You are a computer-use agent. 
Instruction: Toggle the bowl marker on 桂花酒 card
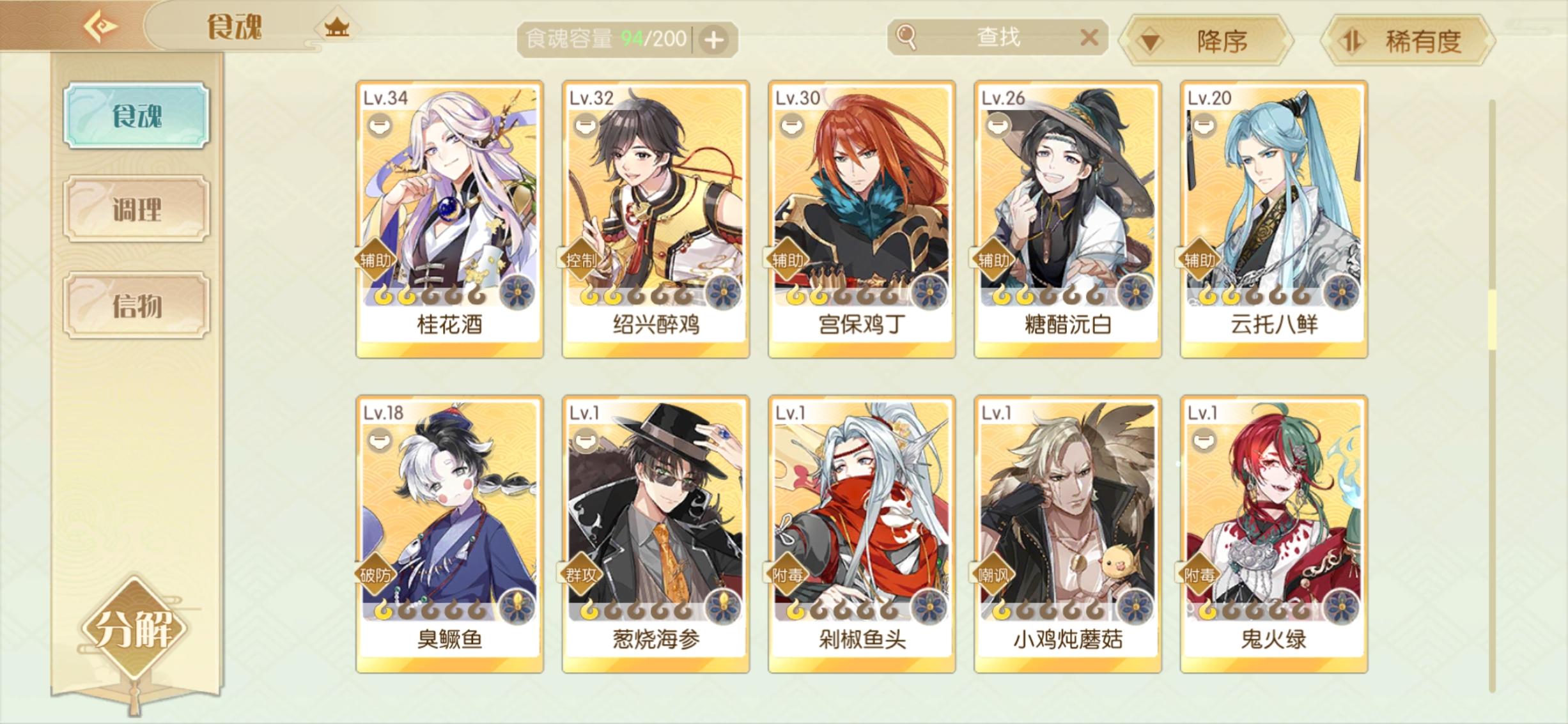pyautogui.click(x=380, y=127)
